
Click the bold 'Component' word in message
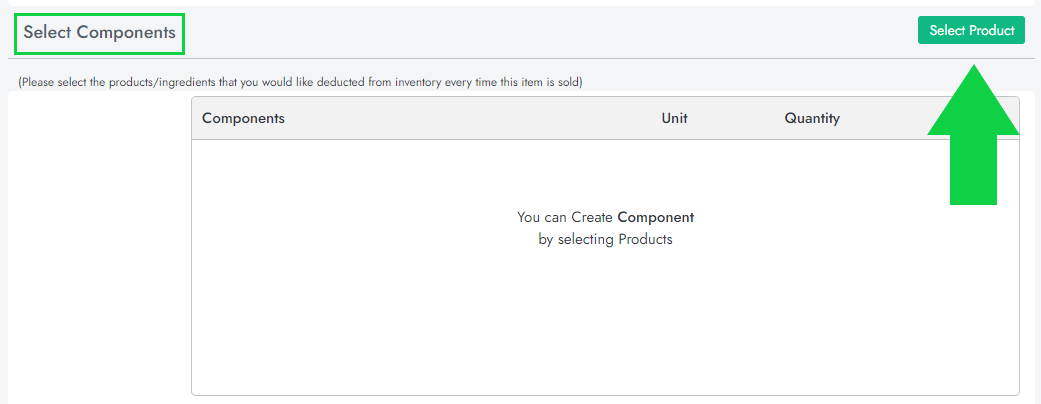tap(656, 216)
